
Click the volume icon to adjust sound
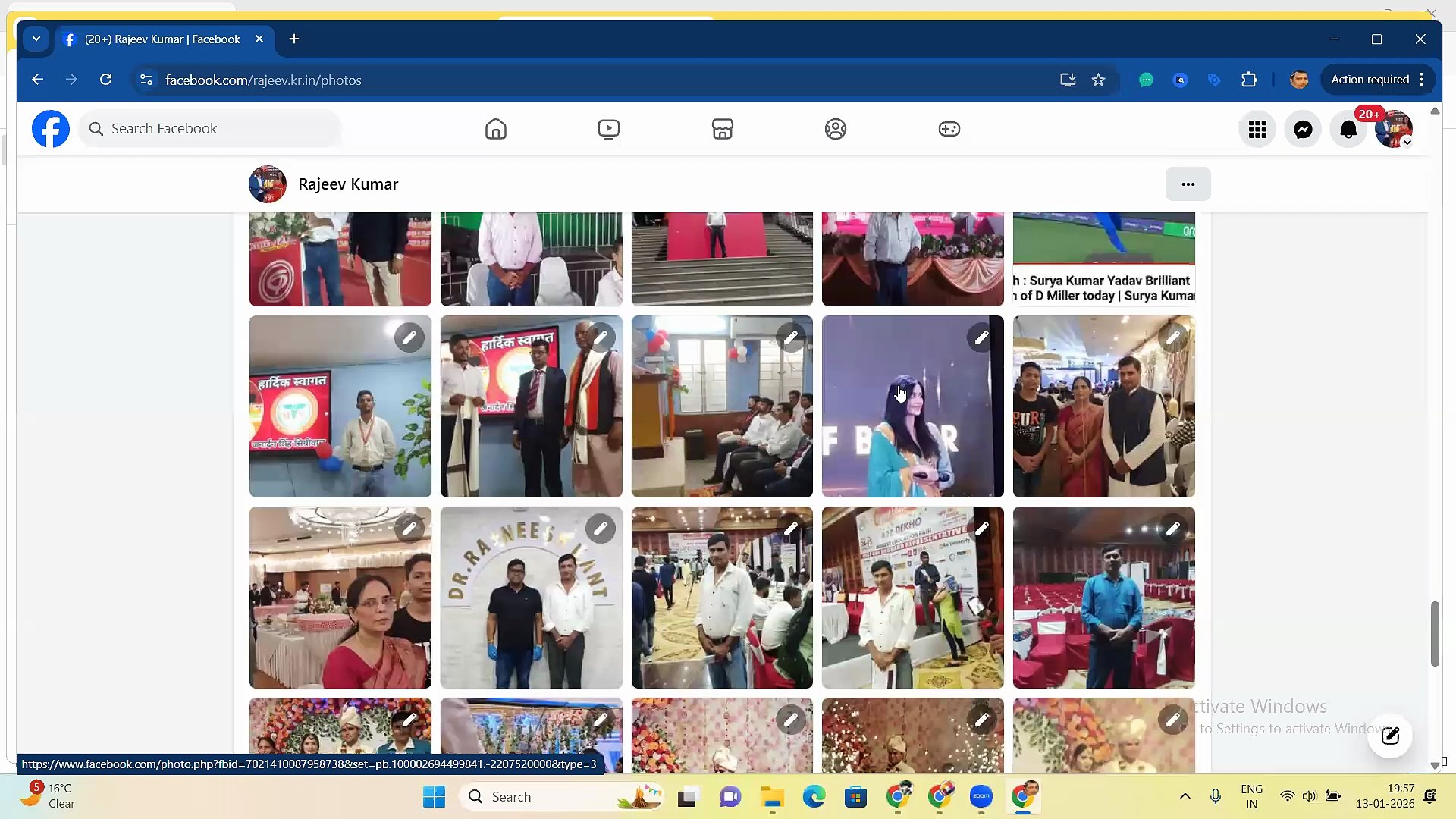point(1310,796)
